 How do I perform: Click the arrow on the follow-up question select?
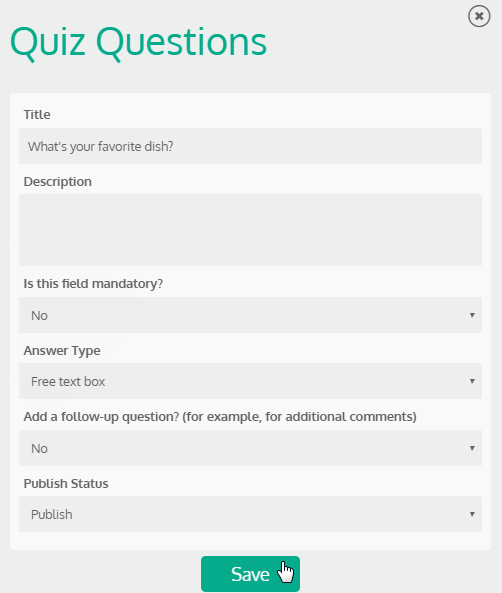pyautogui.click(x=472, y=448)
